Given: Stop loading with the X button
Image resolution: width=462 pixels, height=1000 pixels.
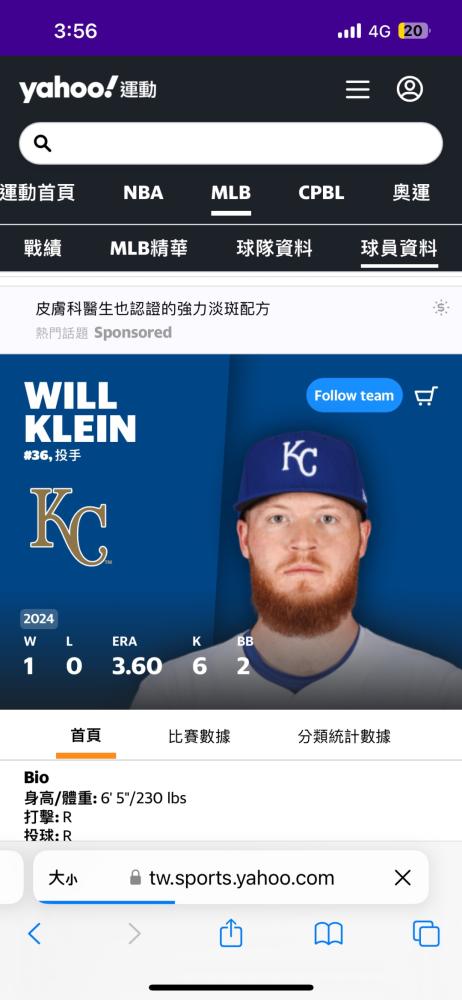Looking at the screenshot, I should pos(403,878).
